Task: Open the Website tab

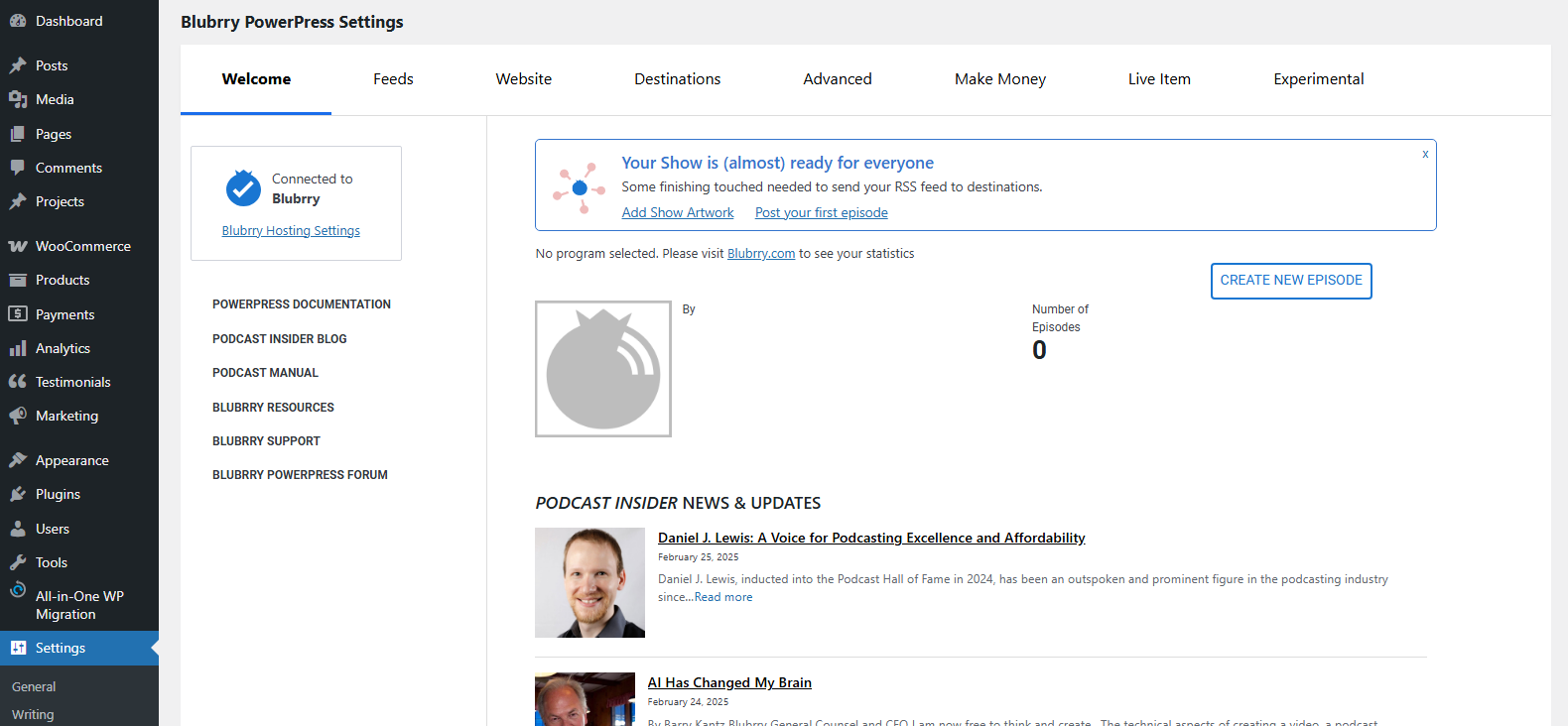Action: click(x=524, y=79)
